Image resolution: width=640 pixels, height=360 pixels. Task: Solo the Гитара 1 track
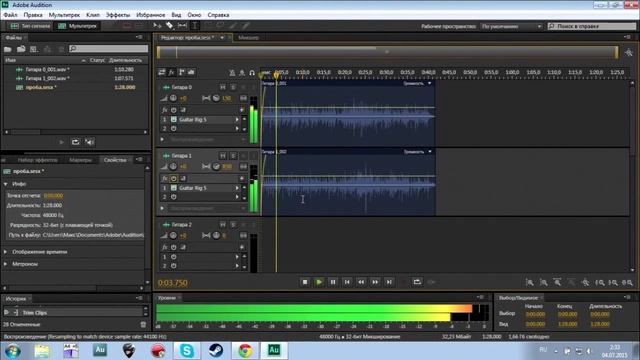[x=233, y=156]
